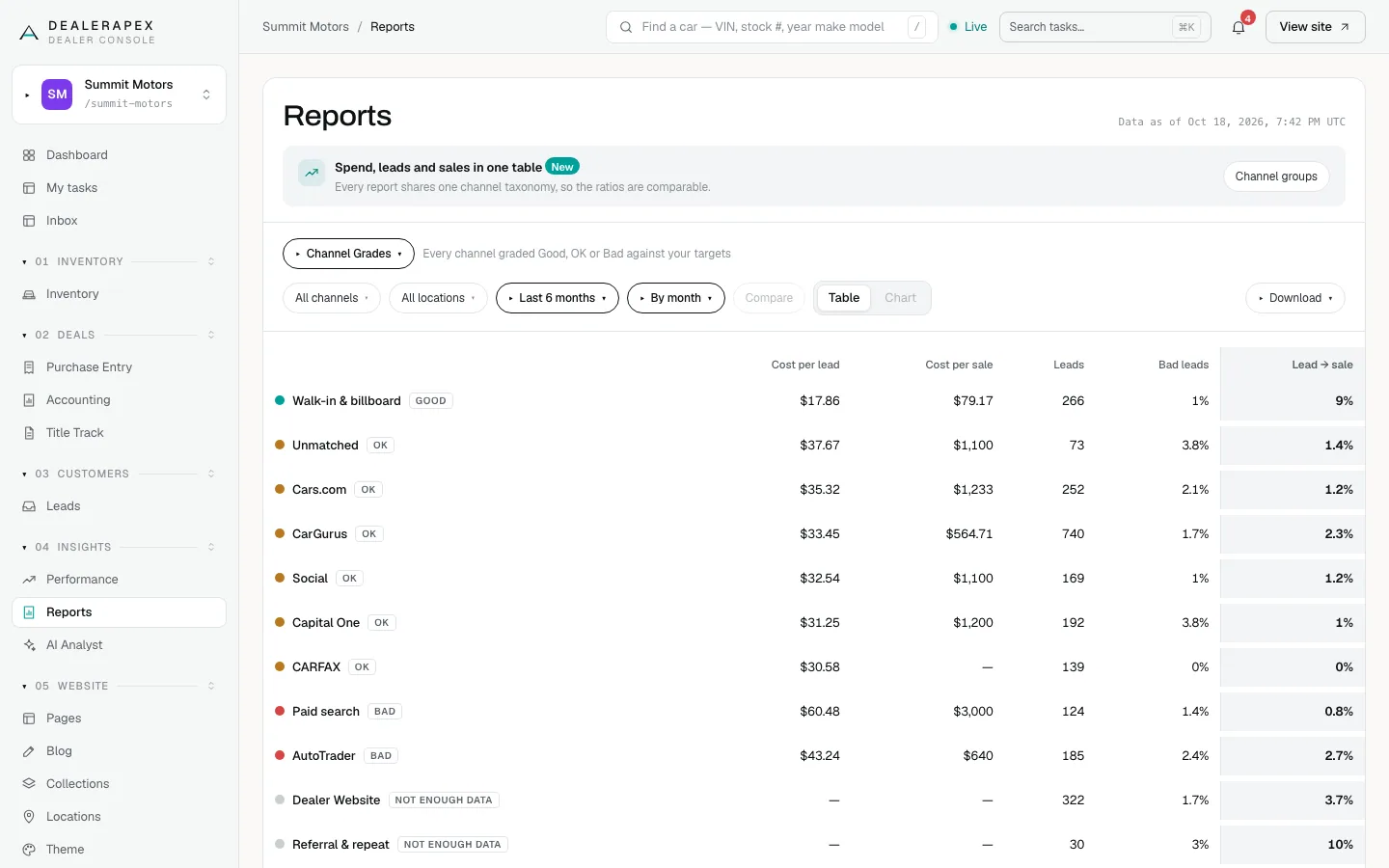Click the Performance trend icon
The width and height of the screenshot is (1389, 868).
click(x=29, y=580)
